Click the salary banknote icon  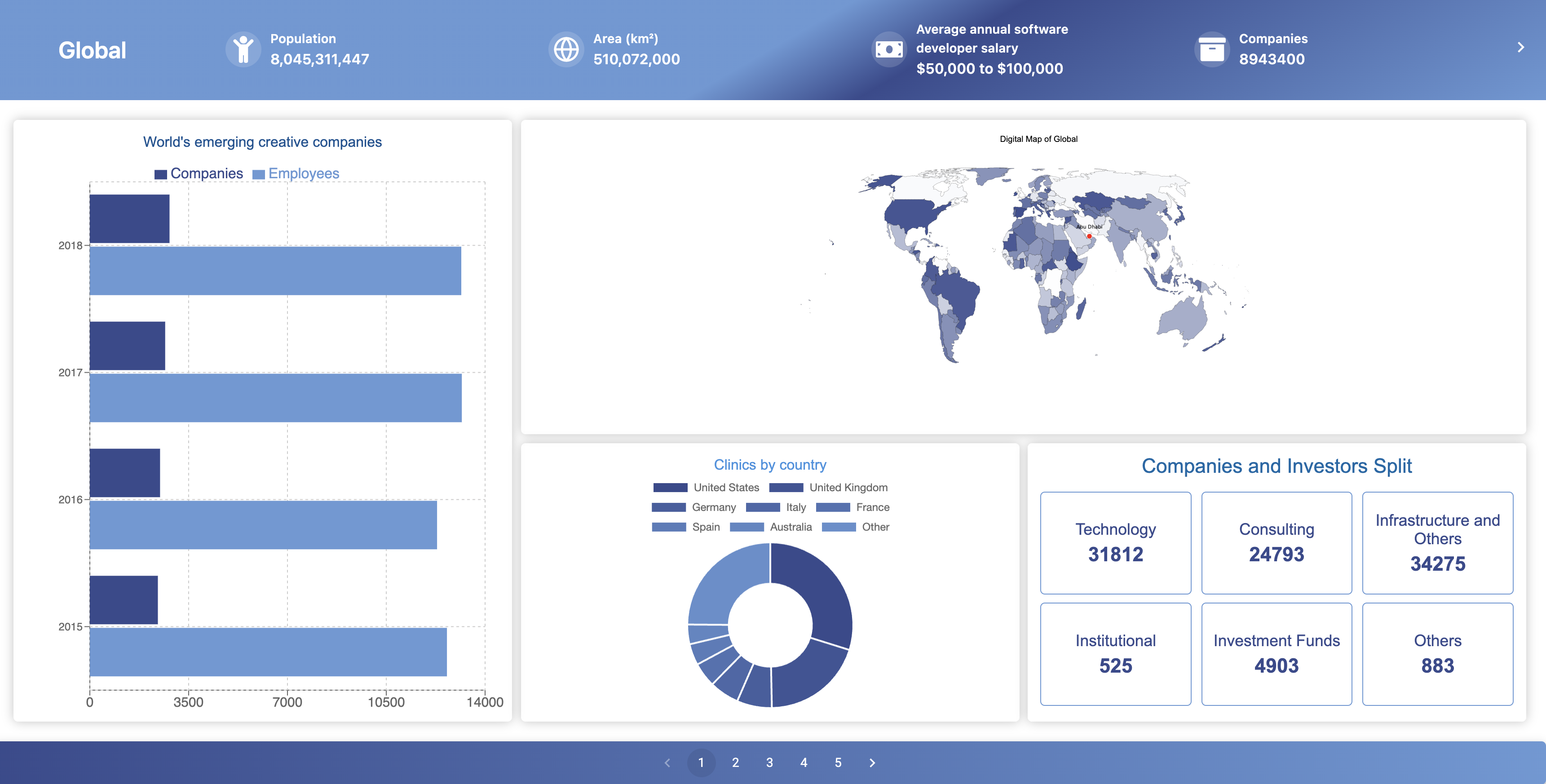(889, 49)
